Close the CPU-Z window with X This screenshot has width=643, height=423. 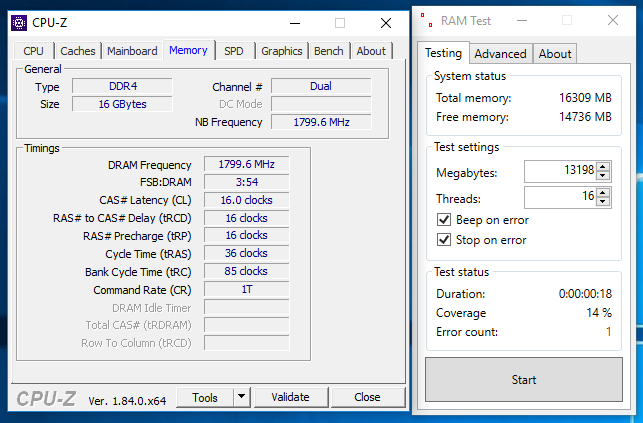click(385, 23)
